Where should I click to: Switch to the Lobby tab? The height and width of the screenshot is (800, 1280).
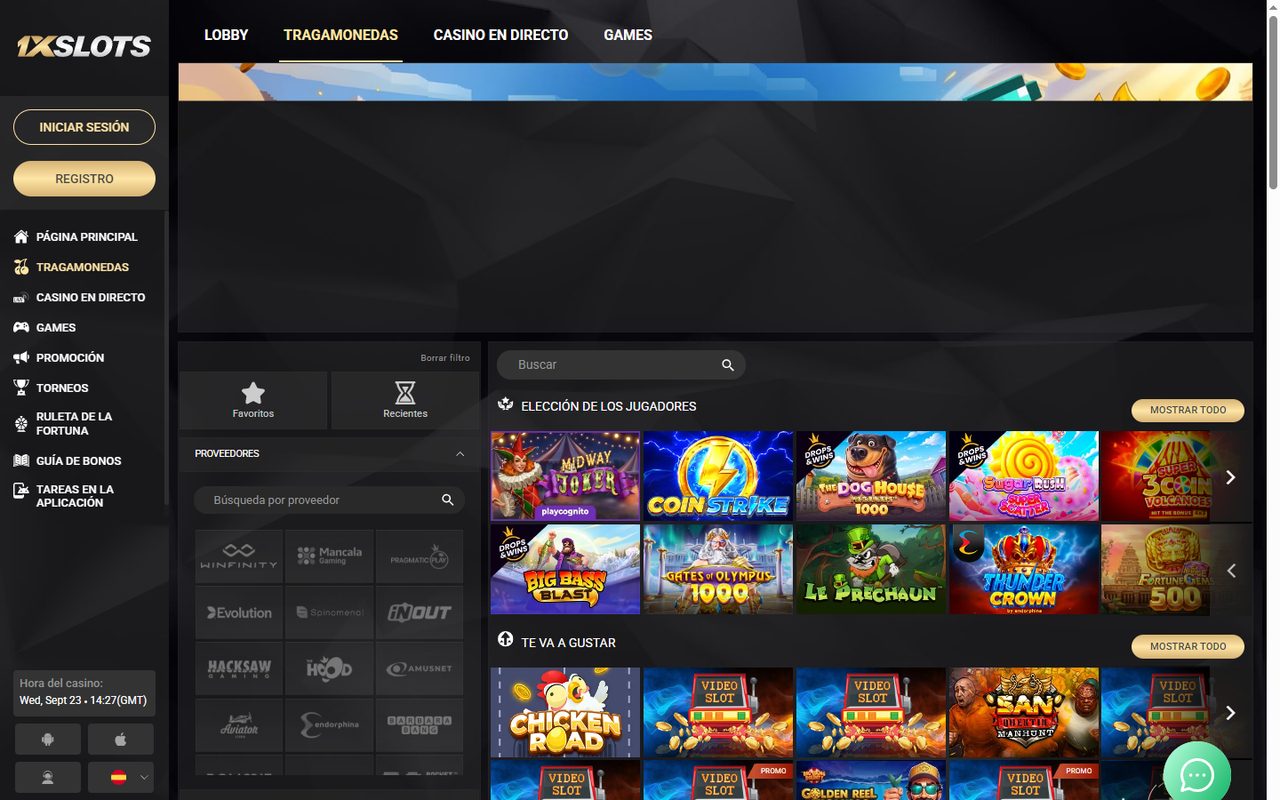[x=226, y=35]
